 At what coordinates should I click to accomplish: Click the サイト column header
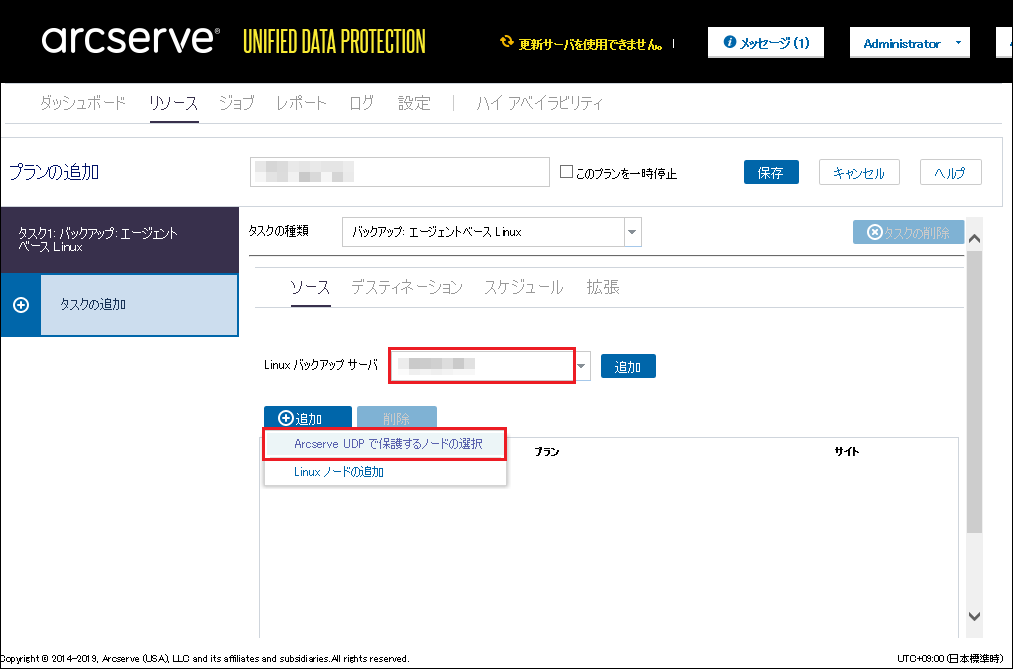point(846,451)
